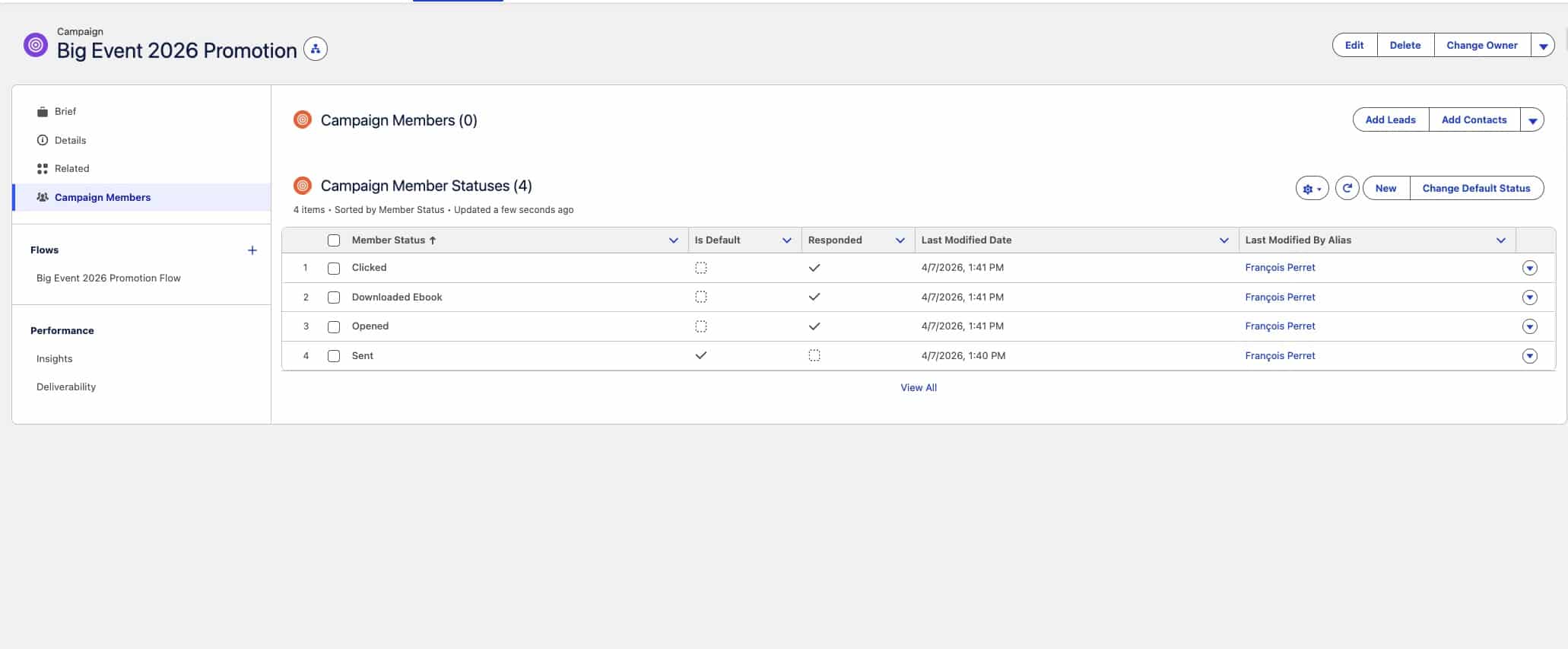The image size is (1568, 649).
Task: Click the Campaign Members orange target icon
Action: pos(303,120)
